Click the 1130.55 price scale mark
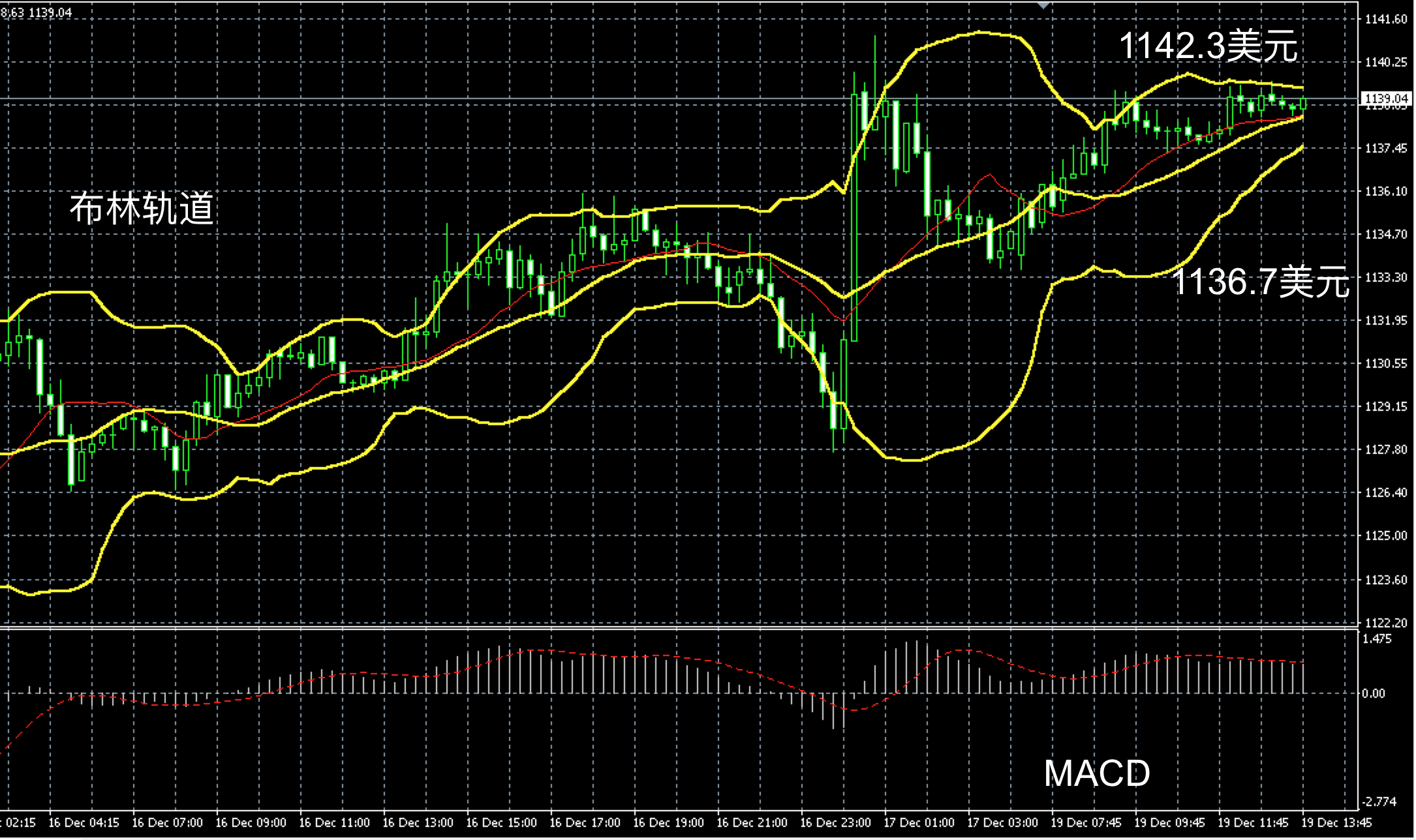 (x=1386, y=363)
